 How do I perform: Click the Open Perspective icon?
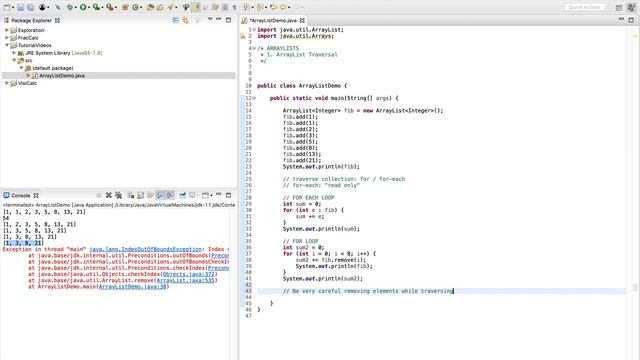tap(619, 7)
